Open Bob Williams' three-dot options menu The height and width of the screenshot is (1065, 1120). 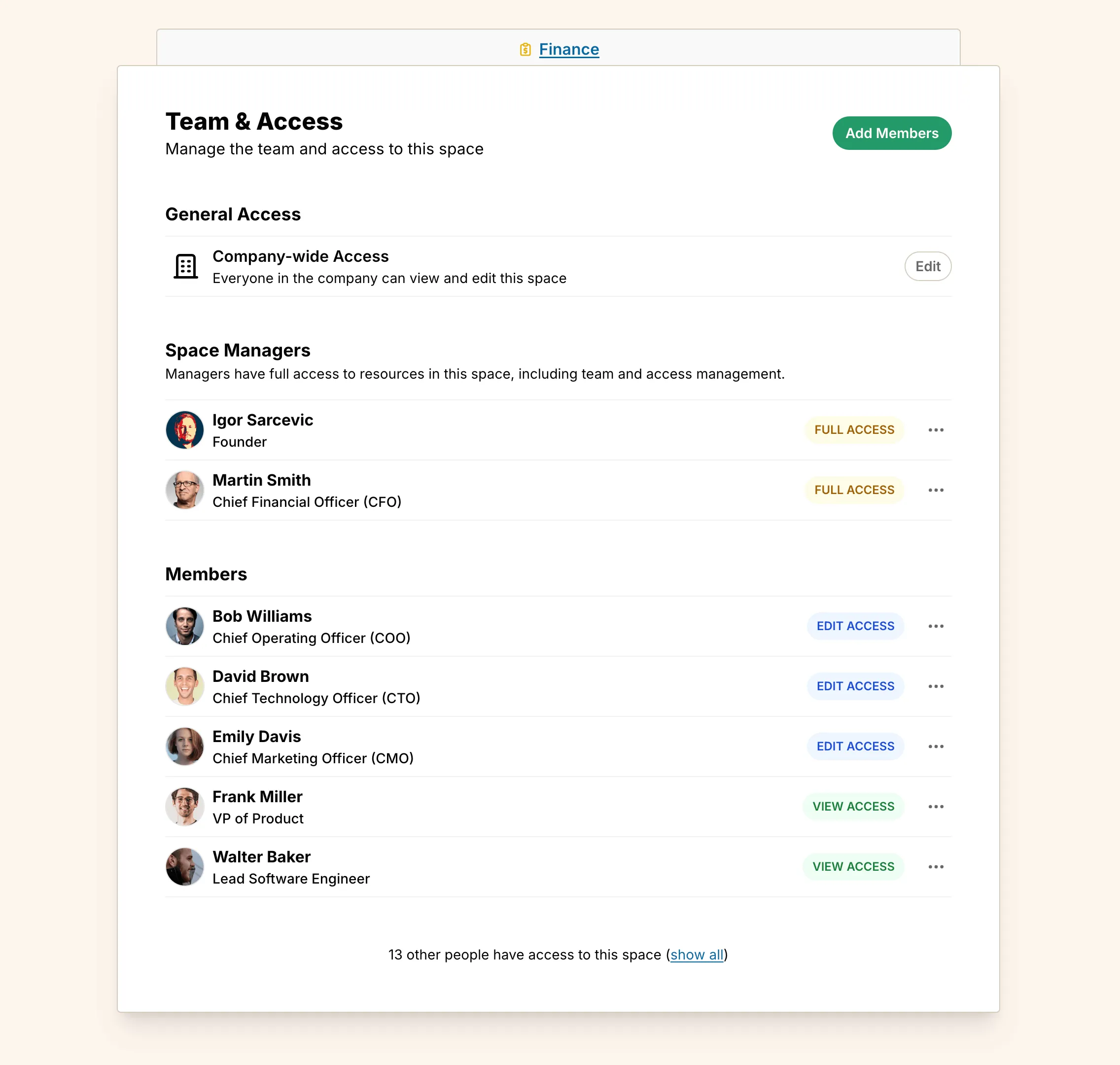pyautogui.click(x=936, y=626)
